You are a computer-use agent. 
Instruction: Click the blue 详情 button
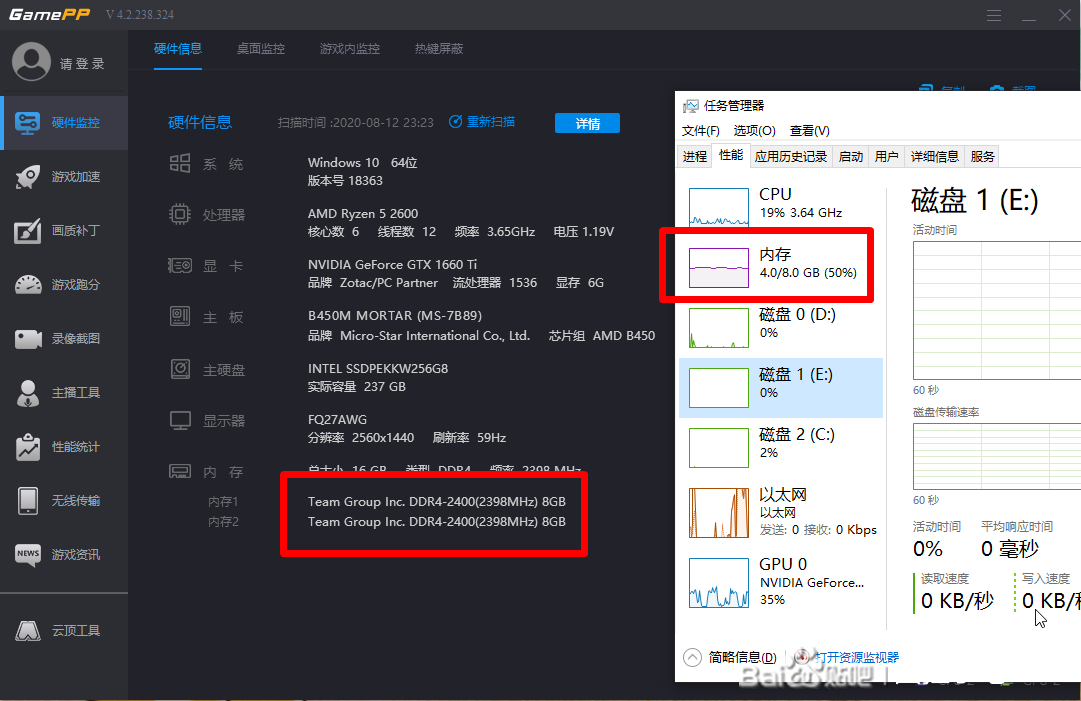click(587, 123)
